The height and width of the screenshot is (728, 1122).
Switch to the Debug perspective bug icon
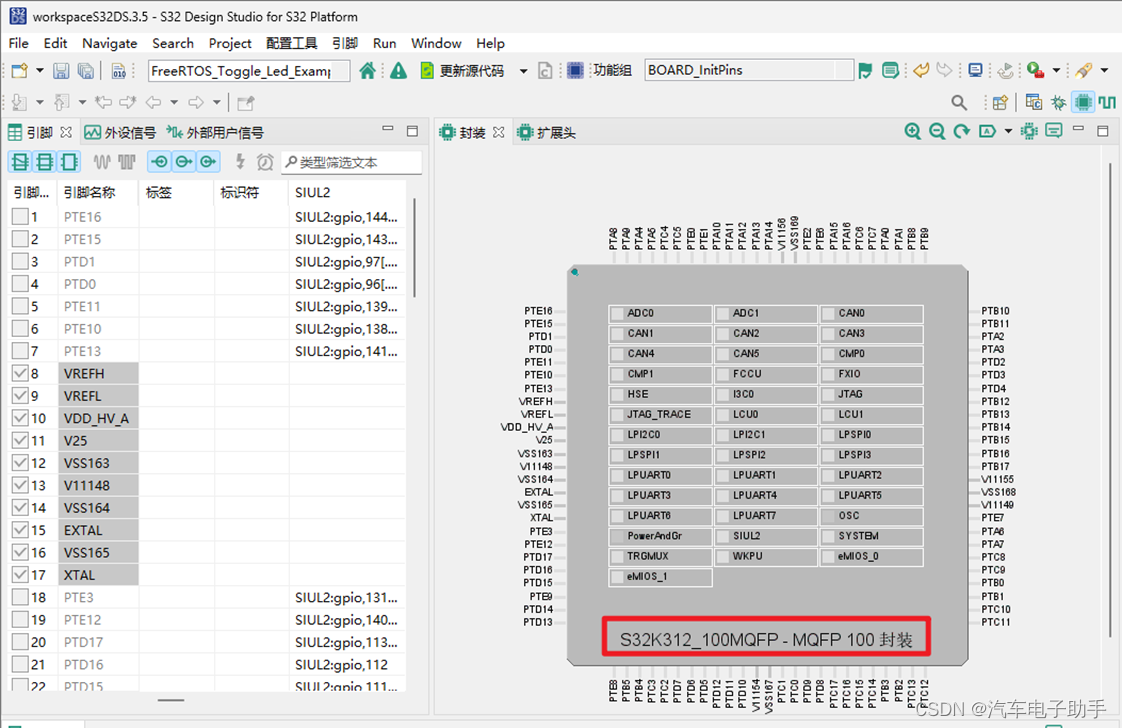[1058, 102]
